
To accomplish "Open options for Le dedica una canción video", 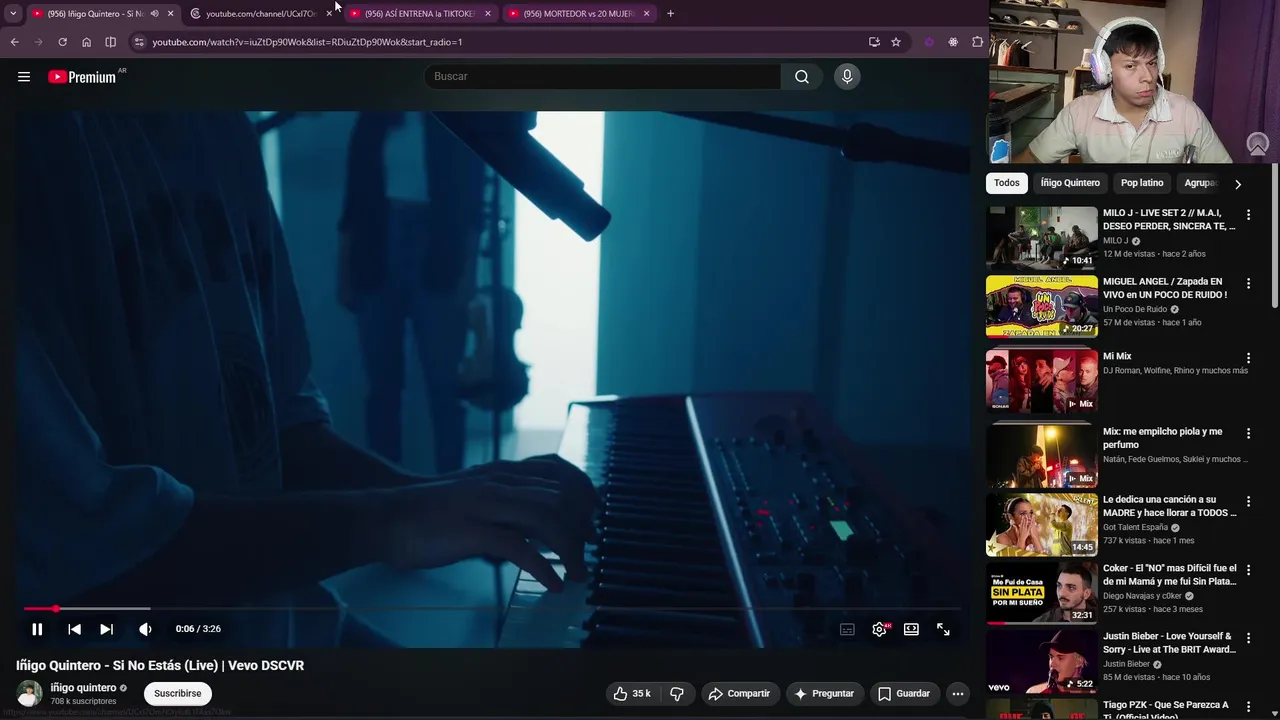I will click(x=1248, y=501).
